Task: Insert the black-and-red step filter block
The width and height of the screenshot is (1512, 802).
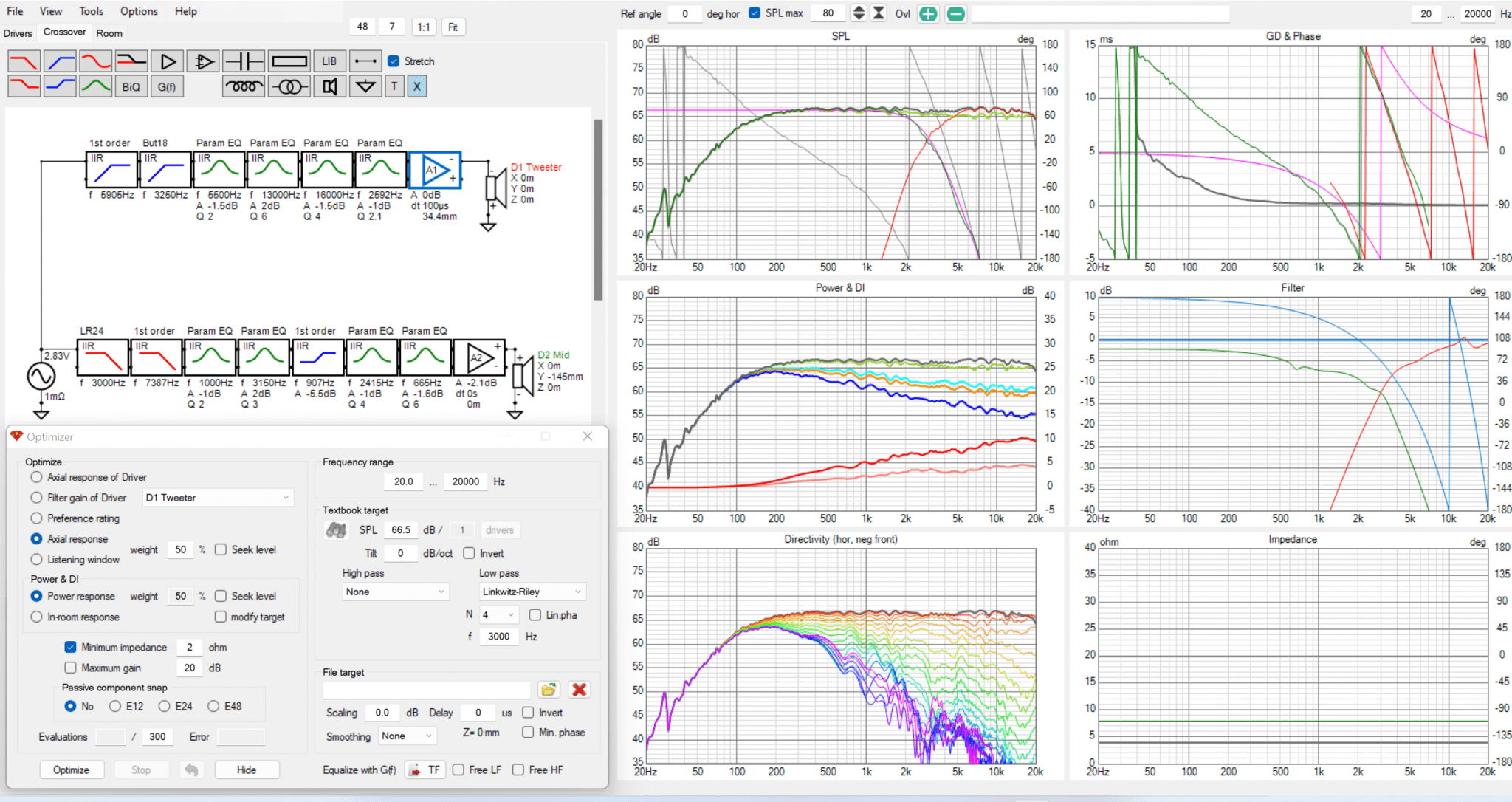Action: 131,61
